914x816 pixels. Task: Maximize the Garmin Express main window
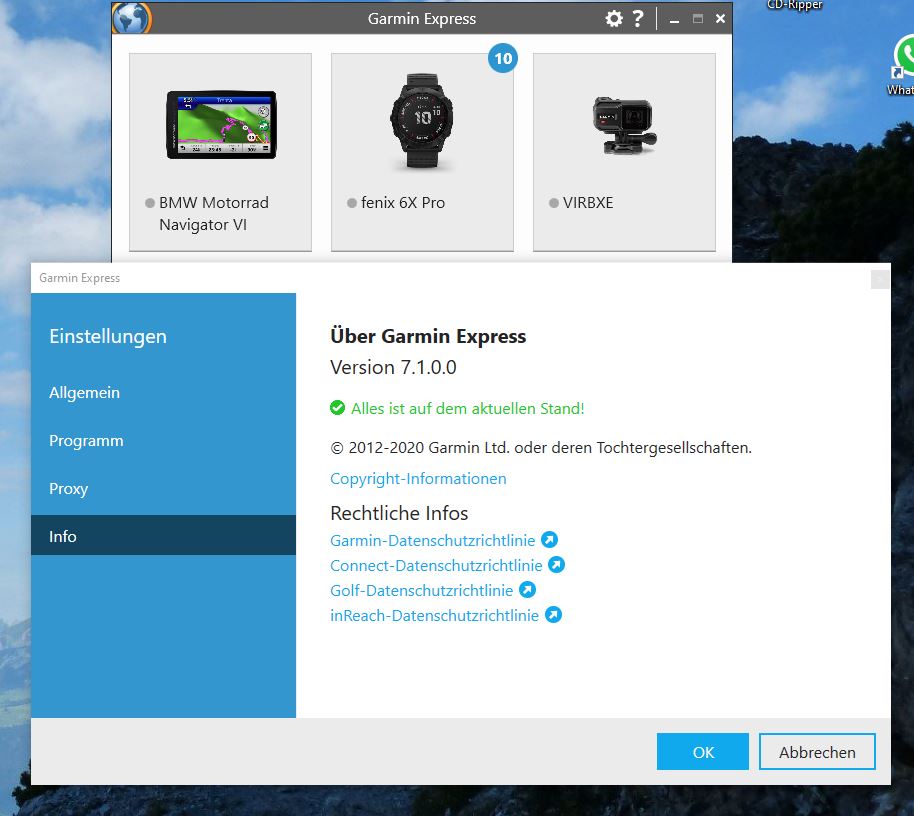(698, 19)
